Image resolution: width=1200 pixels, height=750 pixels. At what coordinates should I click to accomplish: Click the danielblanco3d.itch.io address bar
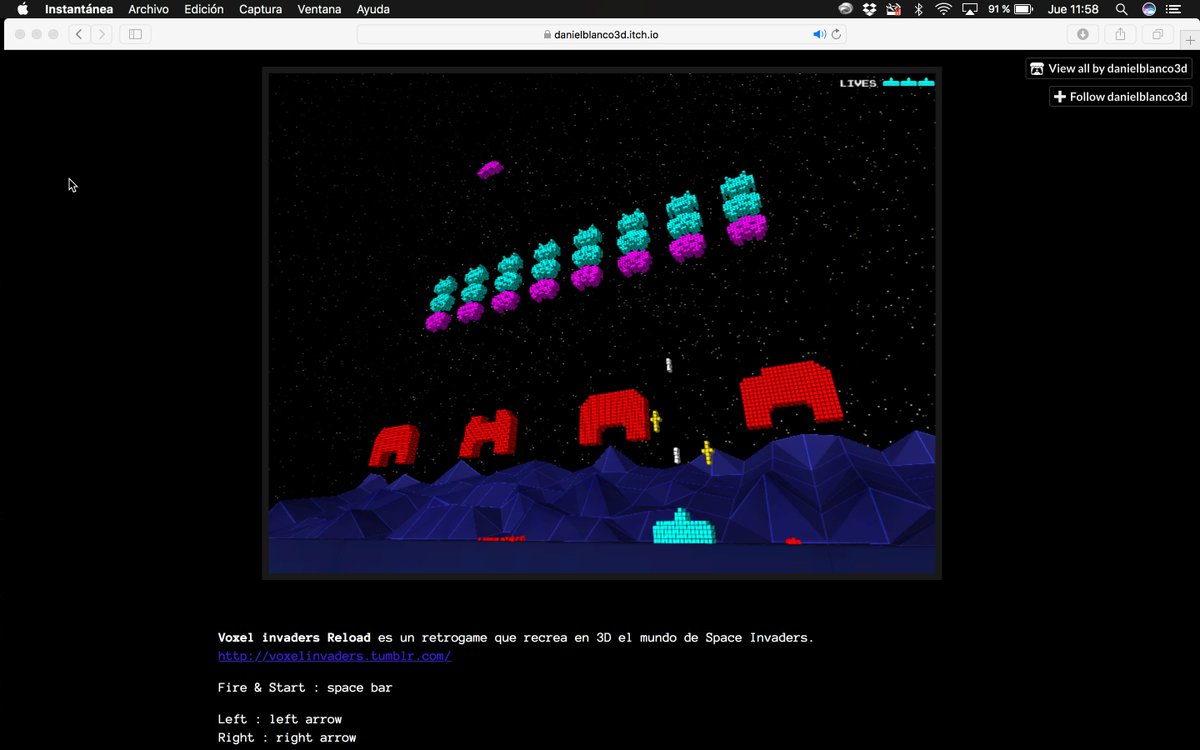click(600, 34)
